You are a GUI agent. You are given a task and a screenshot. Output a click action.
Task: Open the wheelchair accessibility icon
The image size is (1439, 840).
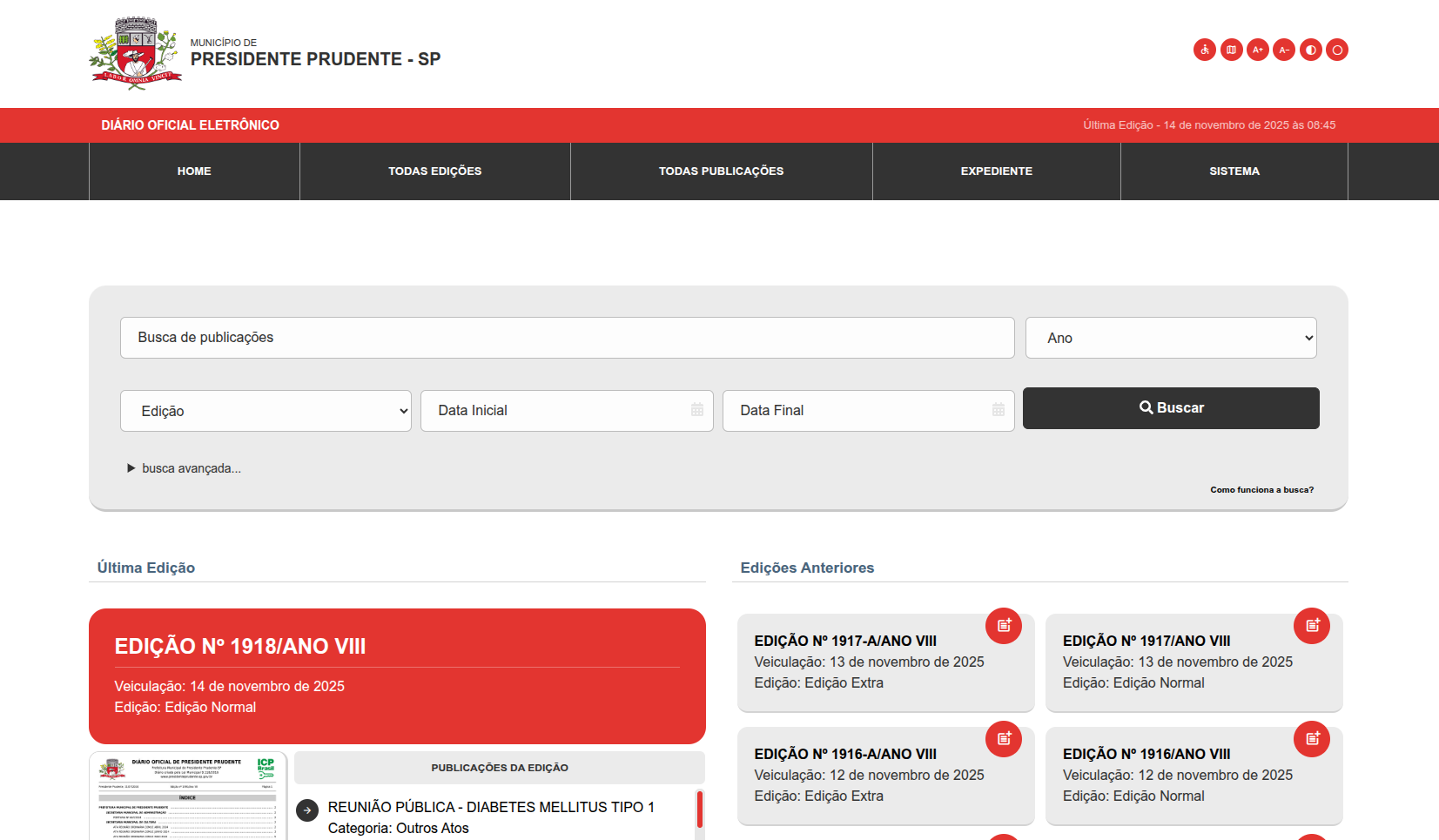(x=1205, y=50)
